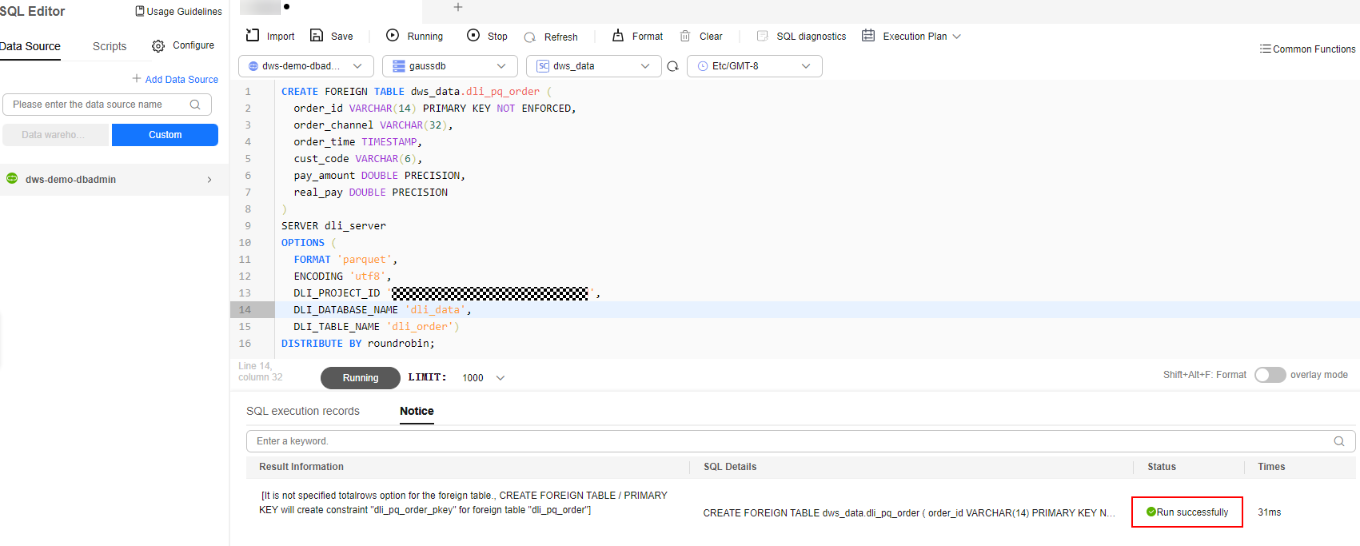Click the Format broom icon
Viewport: 1360px width, 546px height.
[x=618, y=35]
